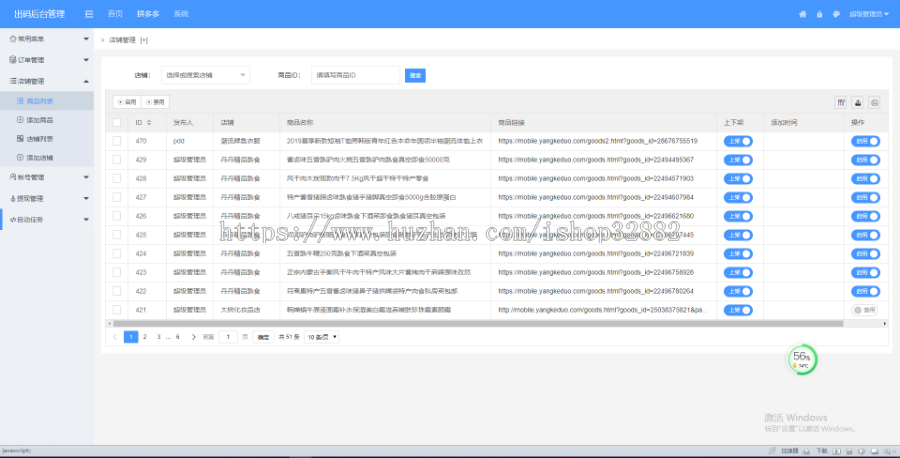Toggle the 上架 switch for row 470

[x=738, y=141]
